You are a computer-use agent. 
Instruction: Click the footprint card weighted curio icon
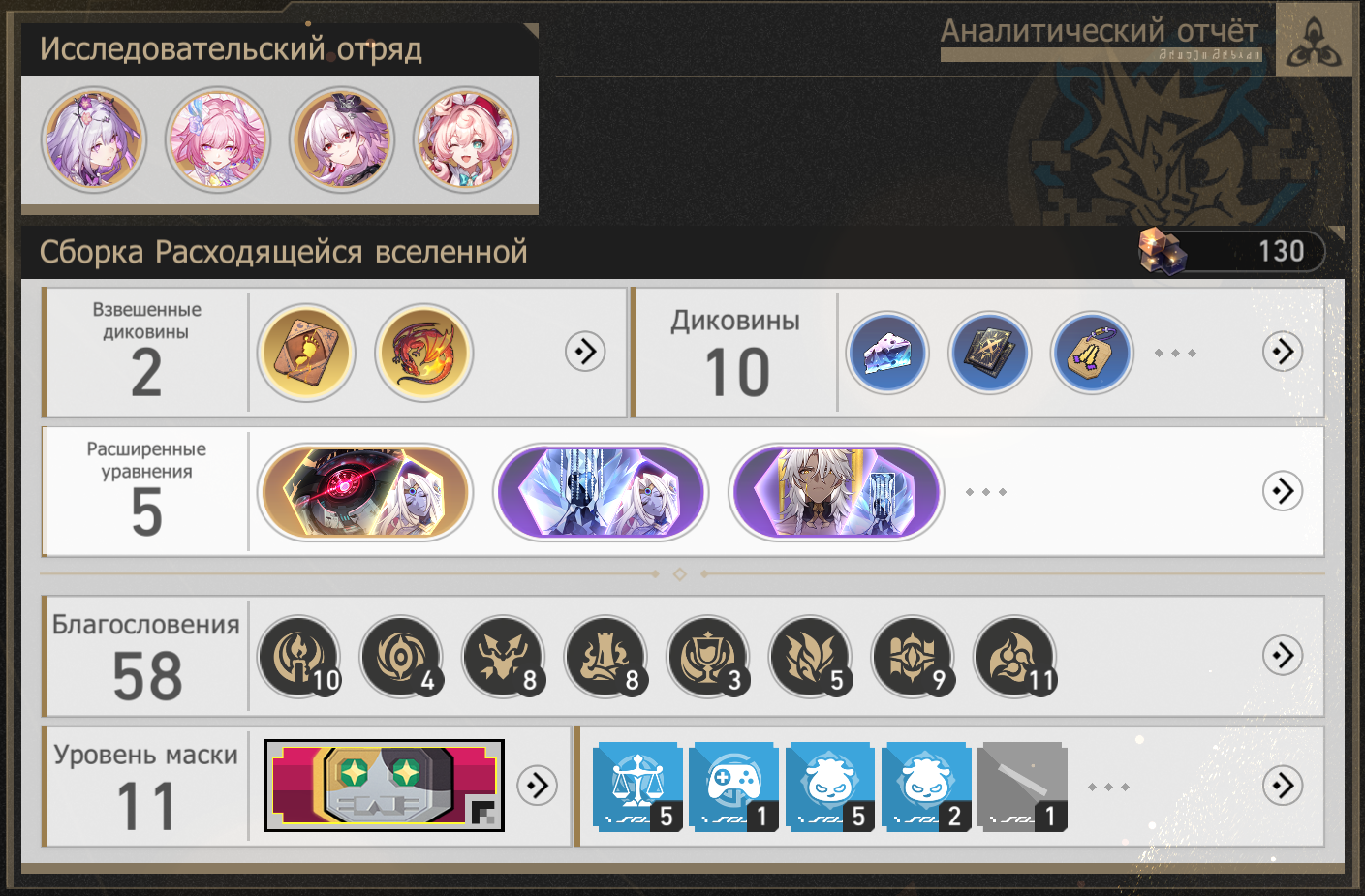[x=306, y=353]
